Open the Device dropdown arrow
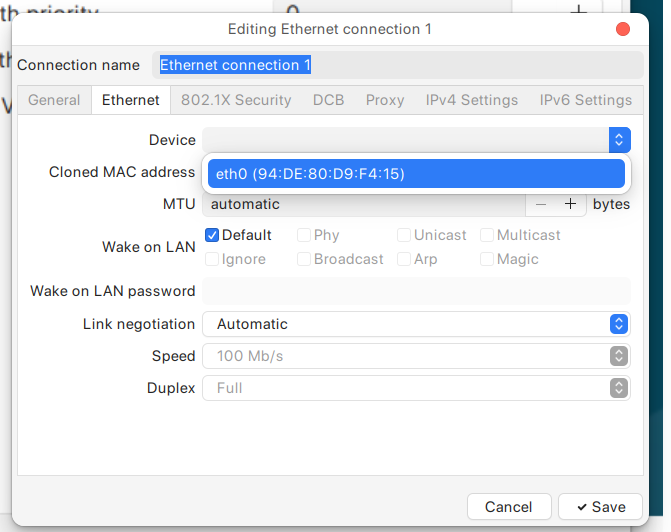Image resolution: width=671 pixels, height=532 pixels. [x=619, y=140]
